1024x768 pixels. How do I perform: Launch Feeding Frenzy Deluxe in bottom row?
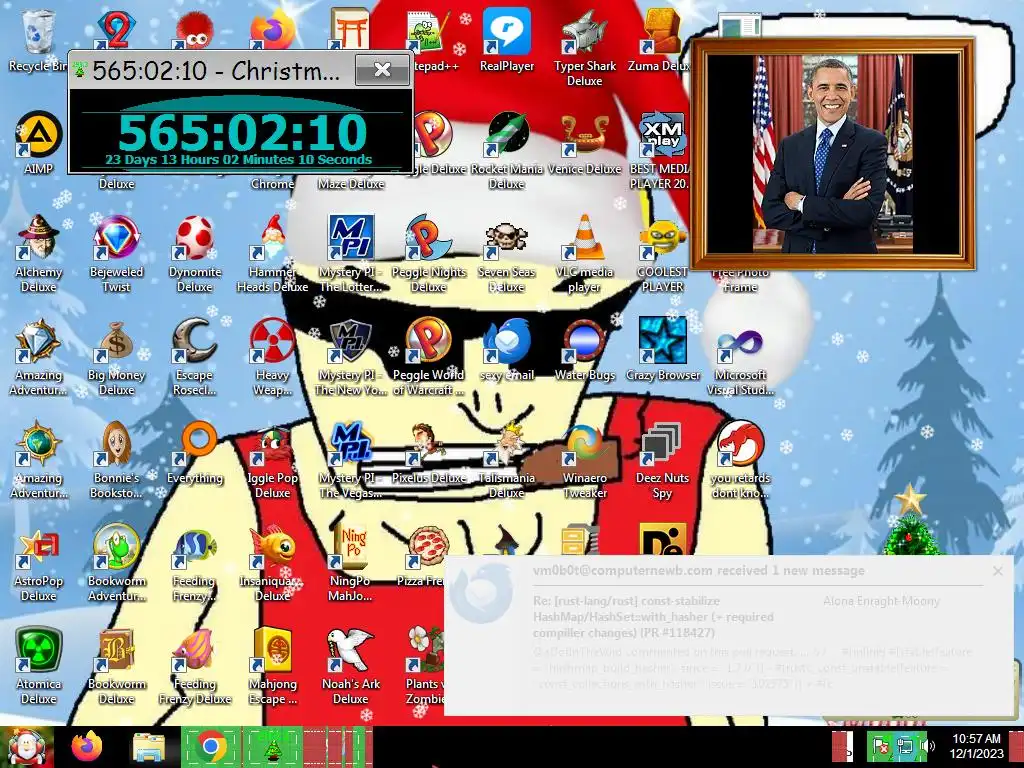pyautogui.click(x=195, y=667)
